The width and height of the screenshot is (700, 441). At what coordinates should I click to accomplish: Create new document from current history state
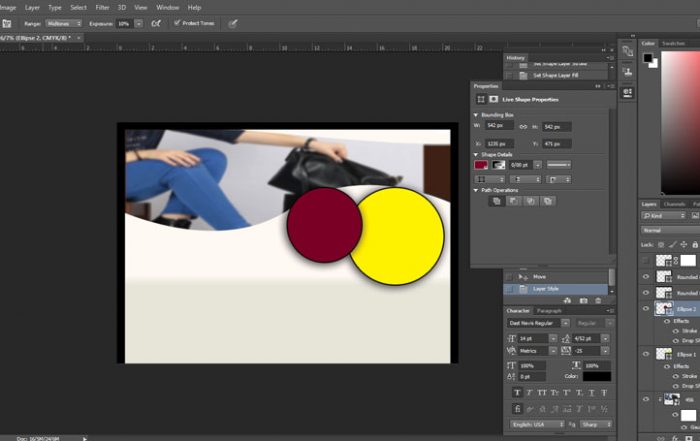(x=567, y=301)
